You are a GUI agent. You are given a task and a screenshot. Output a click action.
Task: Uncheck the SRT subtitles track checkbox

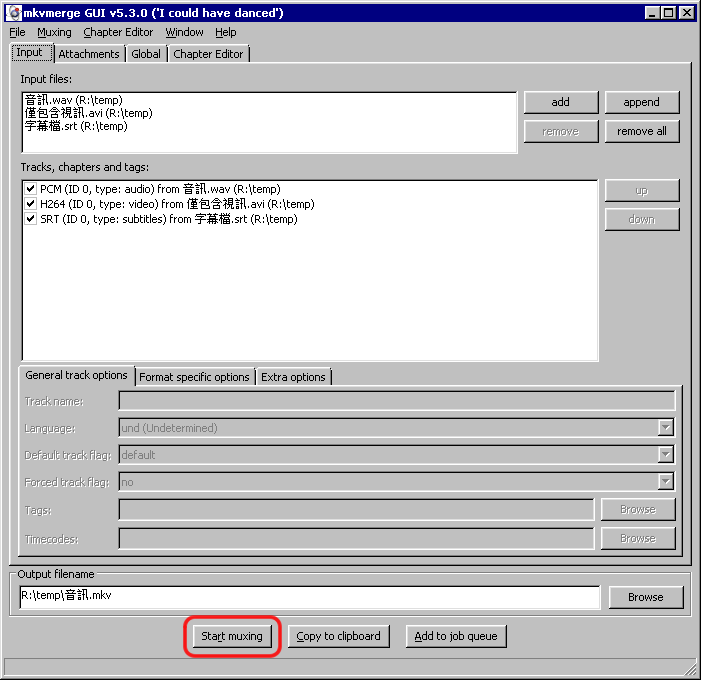(x=30, y=219)
